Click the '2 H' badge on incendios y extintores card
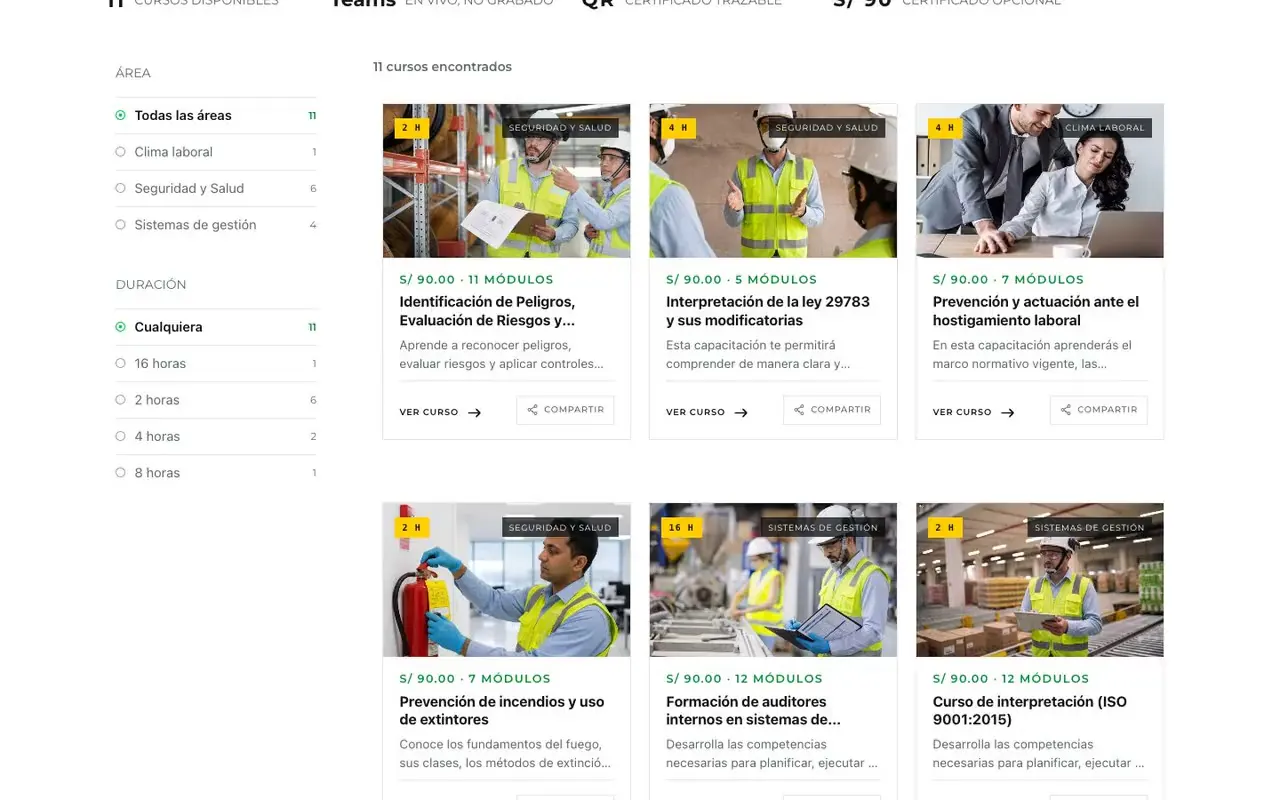 (411, 527)
